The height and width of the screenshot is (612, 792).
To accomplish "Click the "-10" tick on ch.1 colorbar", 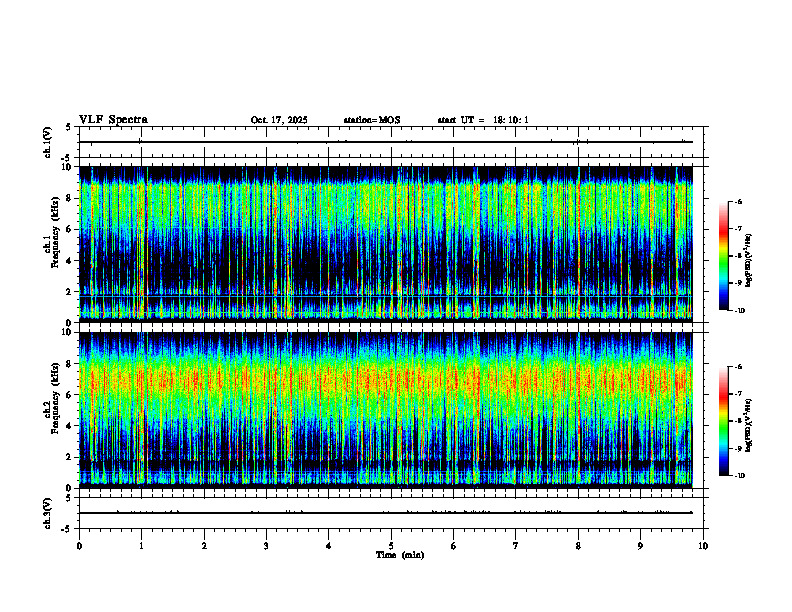I will click(x=740, y=311).
